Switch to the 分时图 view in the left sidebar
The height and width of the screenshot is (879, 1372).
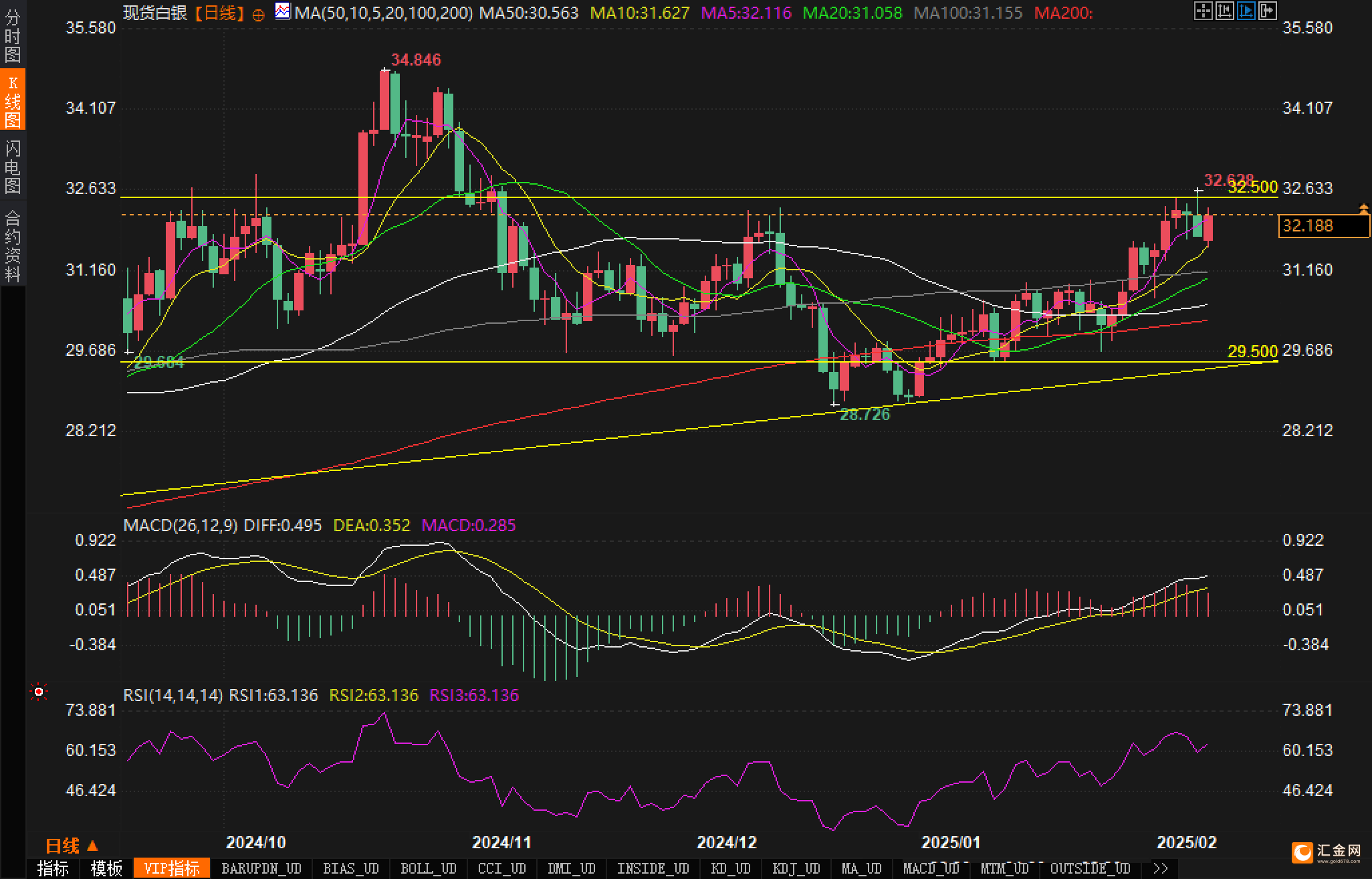click(13, 37)
